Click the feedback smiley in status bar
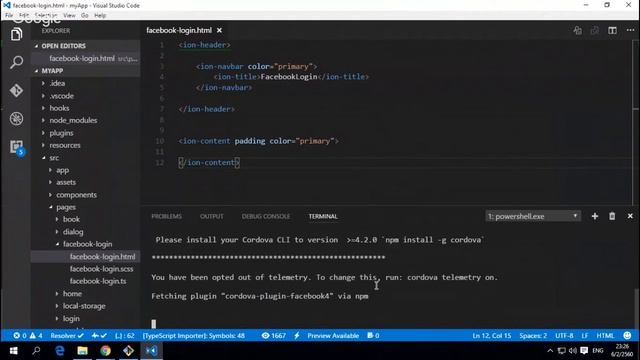 [627, 336]
